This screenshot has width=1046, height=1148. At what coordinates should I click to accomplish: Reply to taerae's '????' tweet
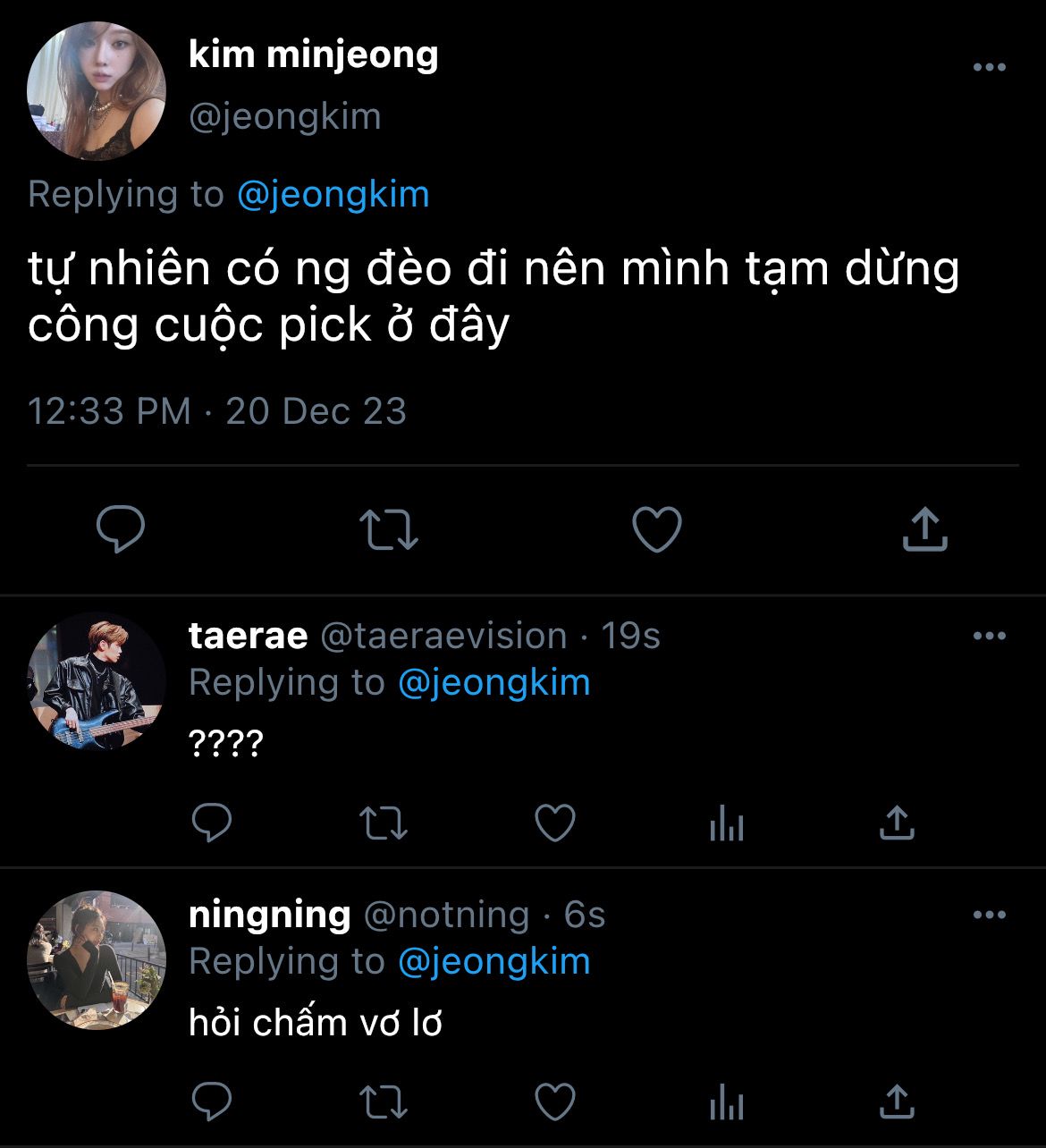point(212,823)
